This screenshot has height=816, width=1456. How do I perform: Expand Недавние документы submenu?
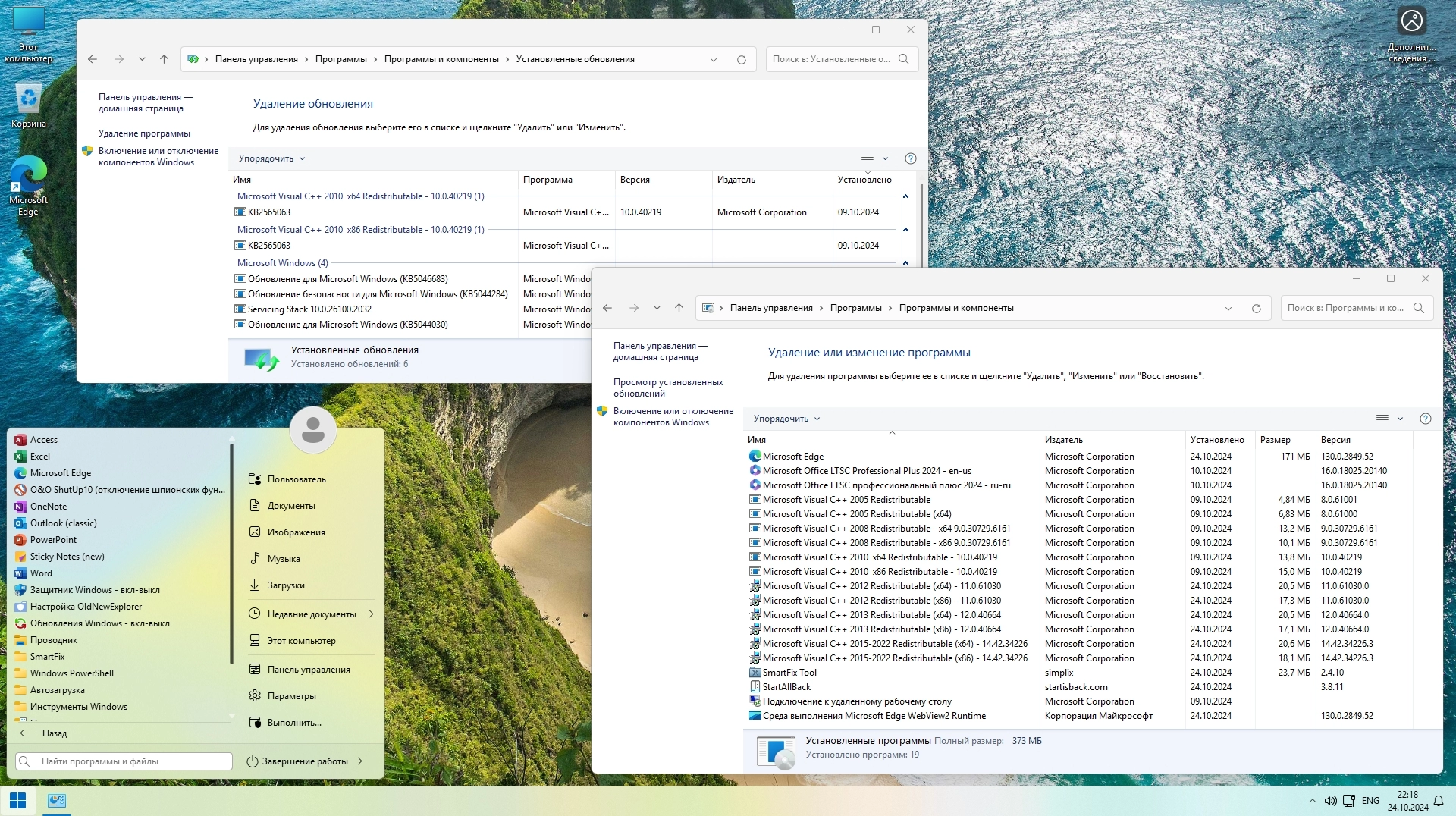(371, 614)
